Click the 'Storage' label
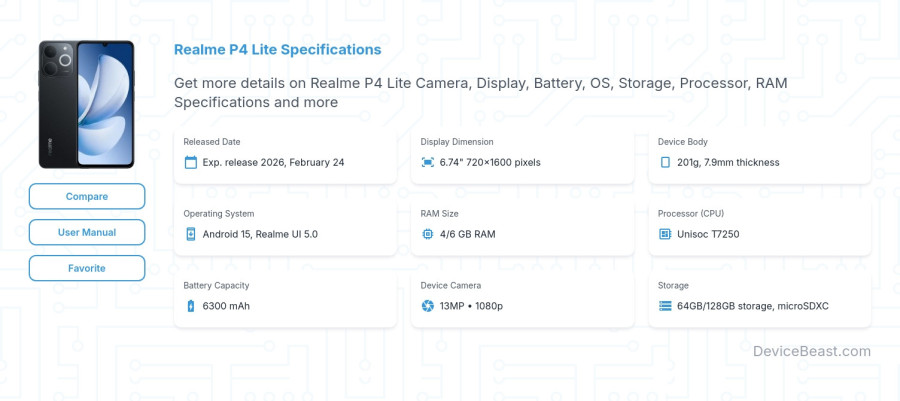The height and width of the screenshot is (401, 900). 673,285
